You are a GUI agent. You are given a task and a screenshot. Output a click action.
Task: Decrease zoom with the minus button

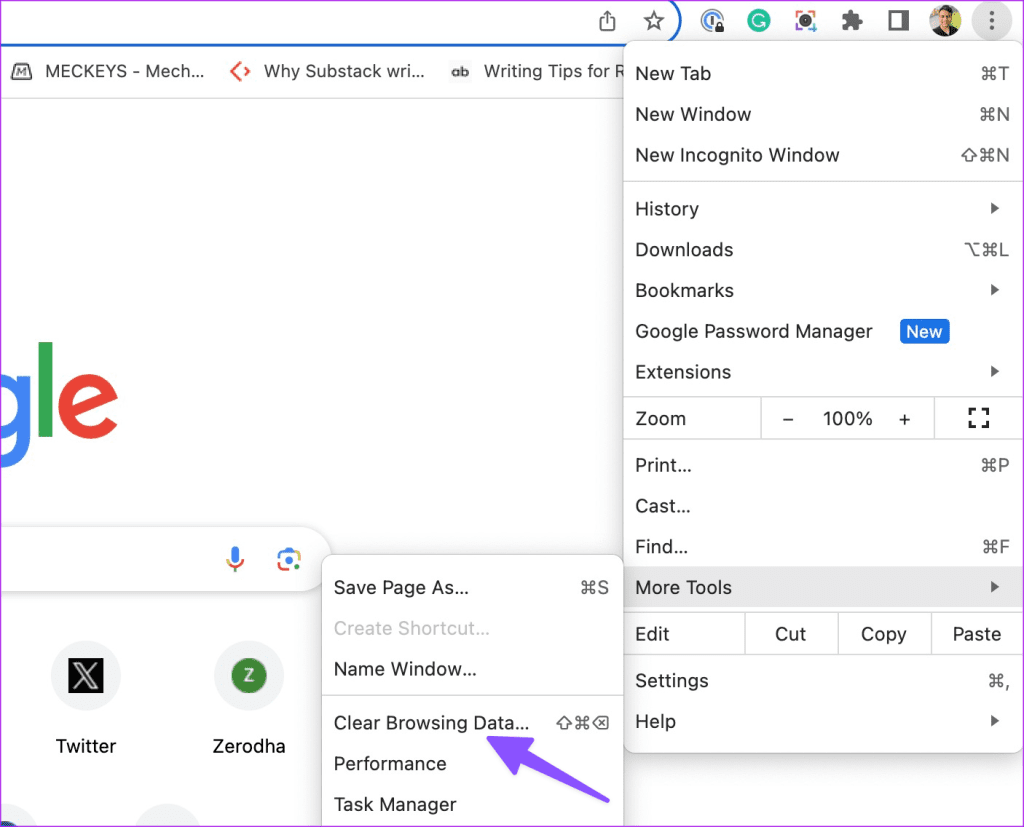point(788,419)
